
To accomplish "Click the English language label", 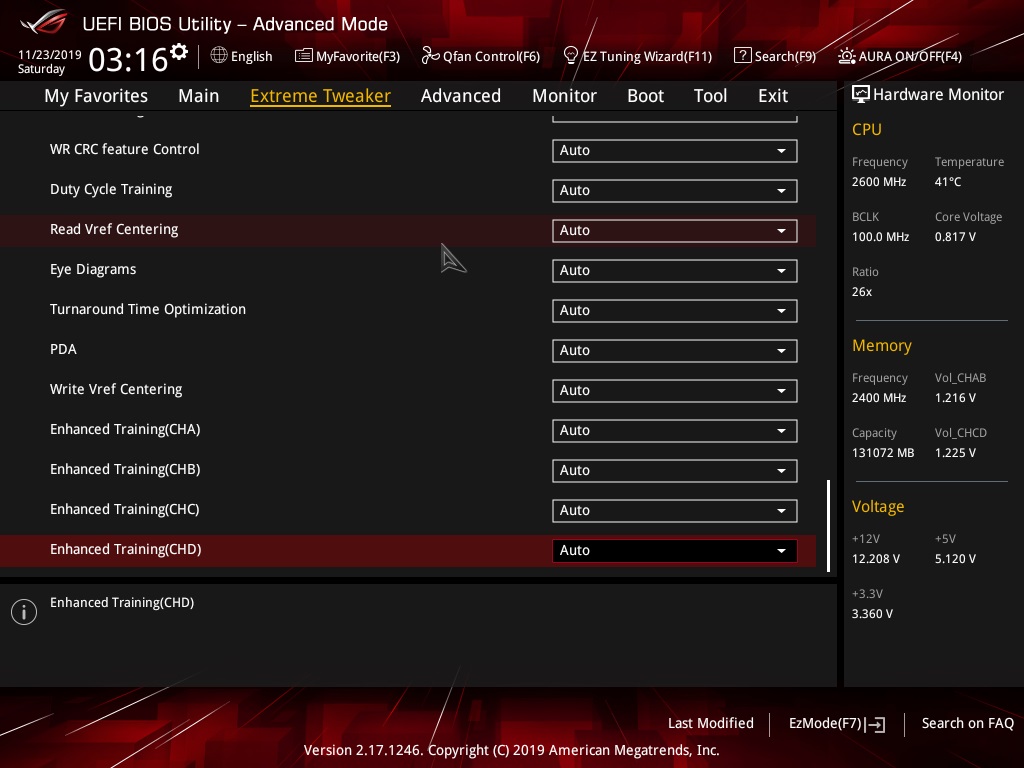I will tap(251, 57).
